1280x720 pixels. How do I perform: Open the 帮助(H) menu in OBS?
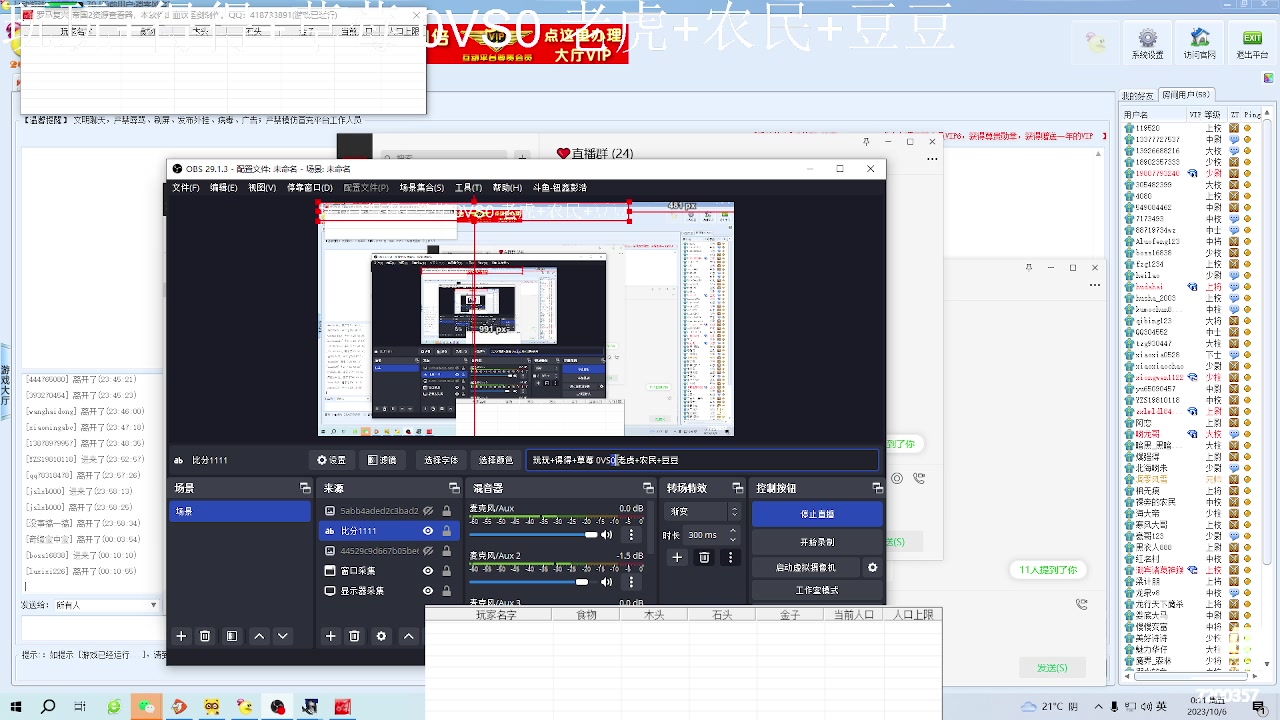tap(507, 187)
